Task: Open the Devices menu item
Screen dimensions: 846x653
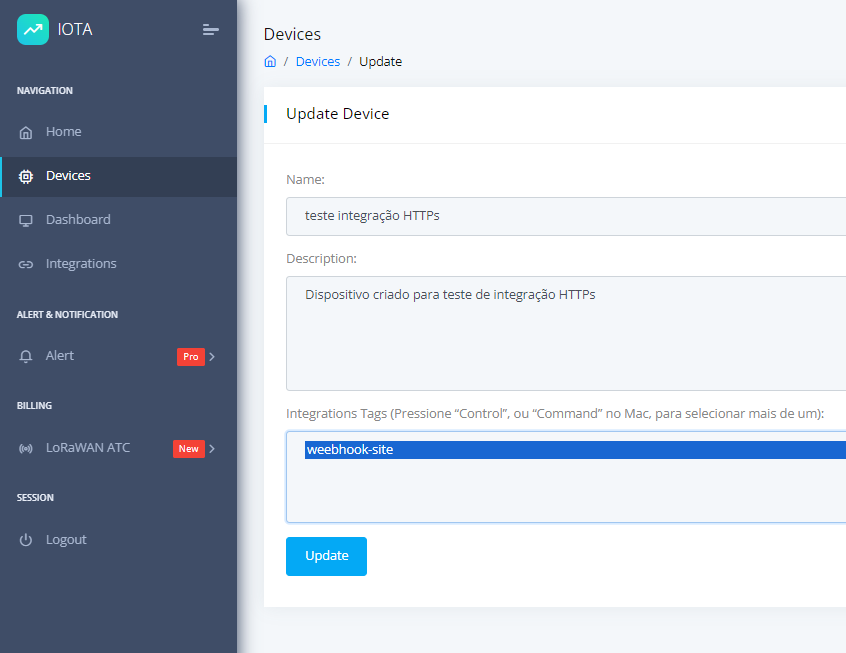Action: tap(118, 176)
